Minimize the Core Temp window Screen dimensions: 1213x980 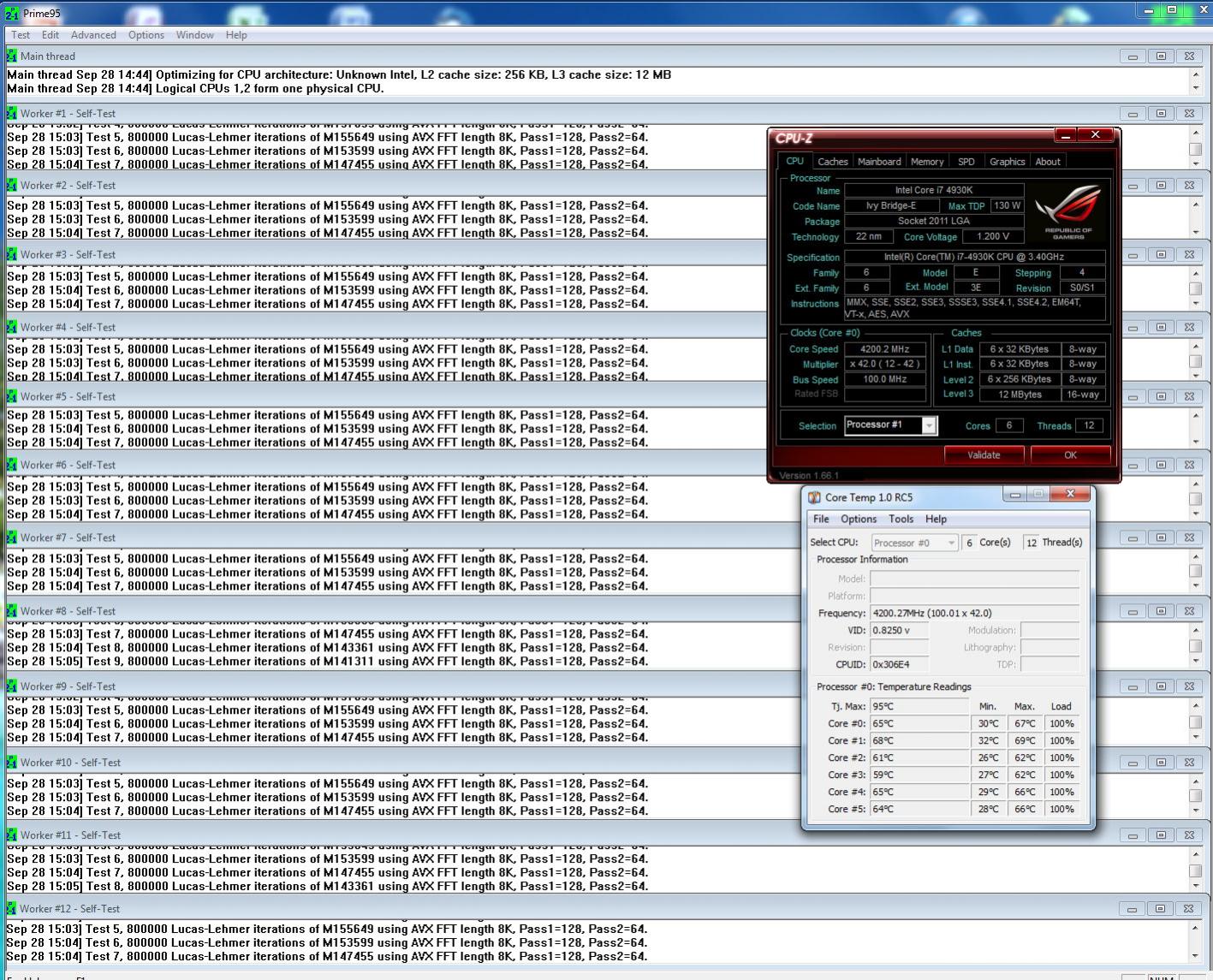tap(1015, 495)
